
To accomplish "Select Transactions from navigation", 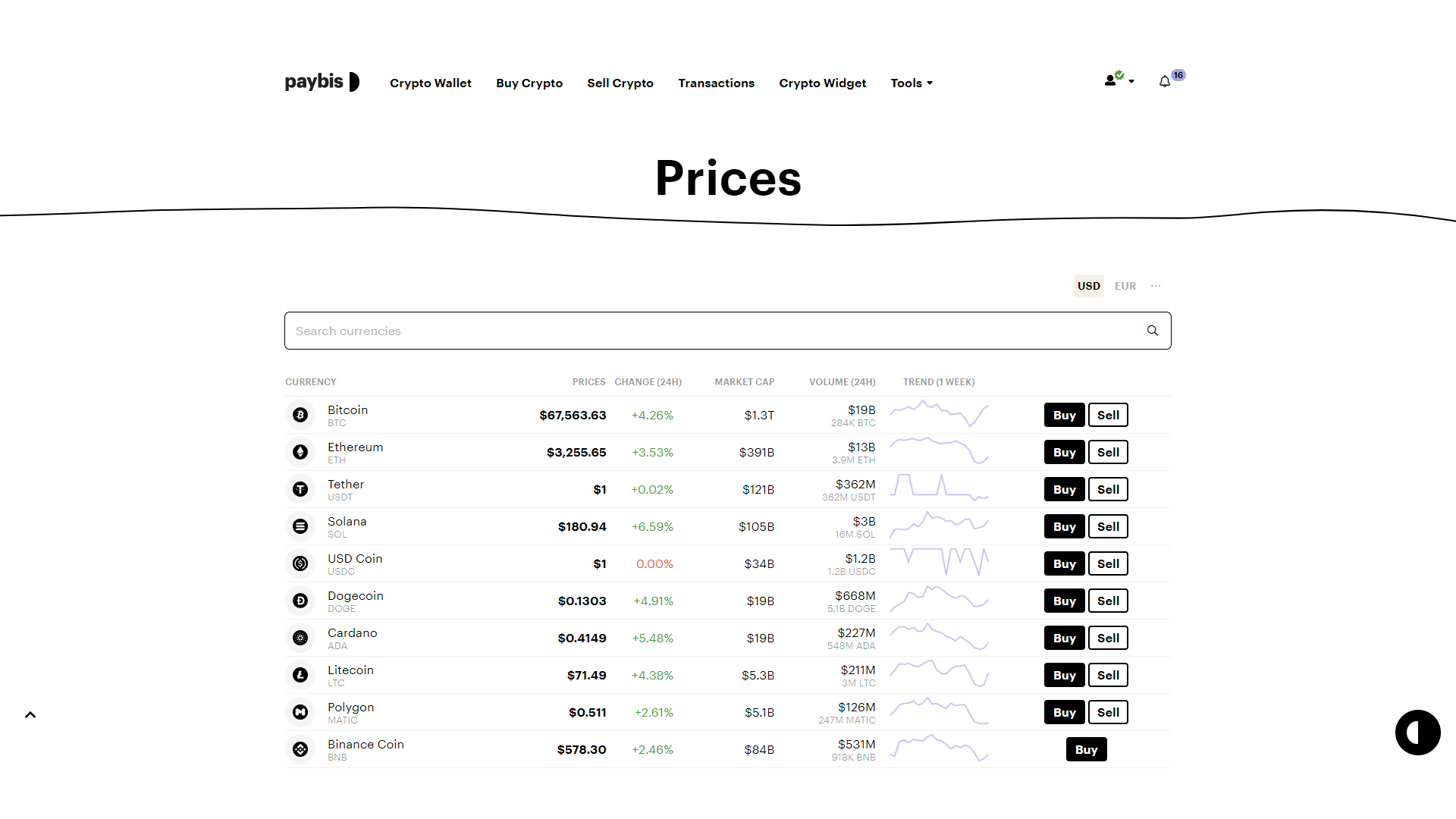I will pyautogui.click(x=716, y=82).
